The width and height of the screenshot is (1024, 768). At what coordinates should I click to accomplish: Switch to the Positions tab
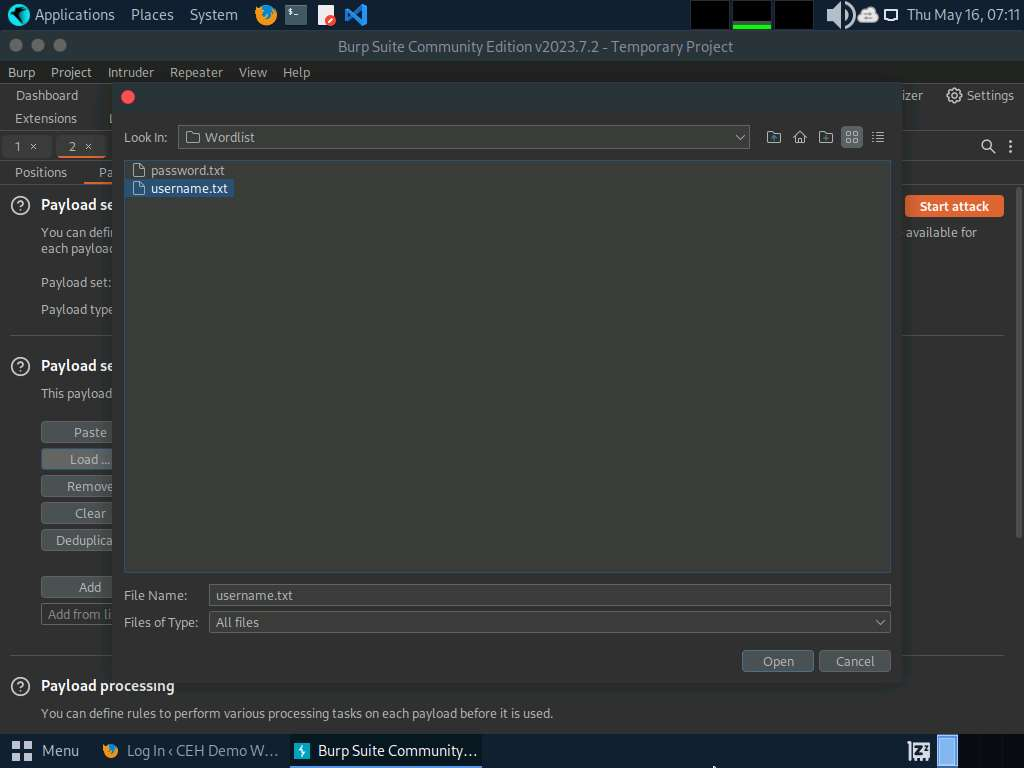point(41,172)
